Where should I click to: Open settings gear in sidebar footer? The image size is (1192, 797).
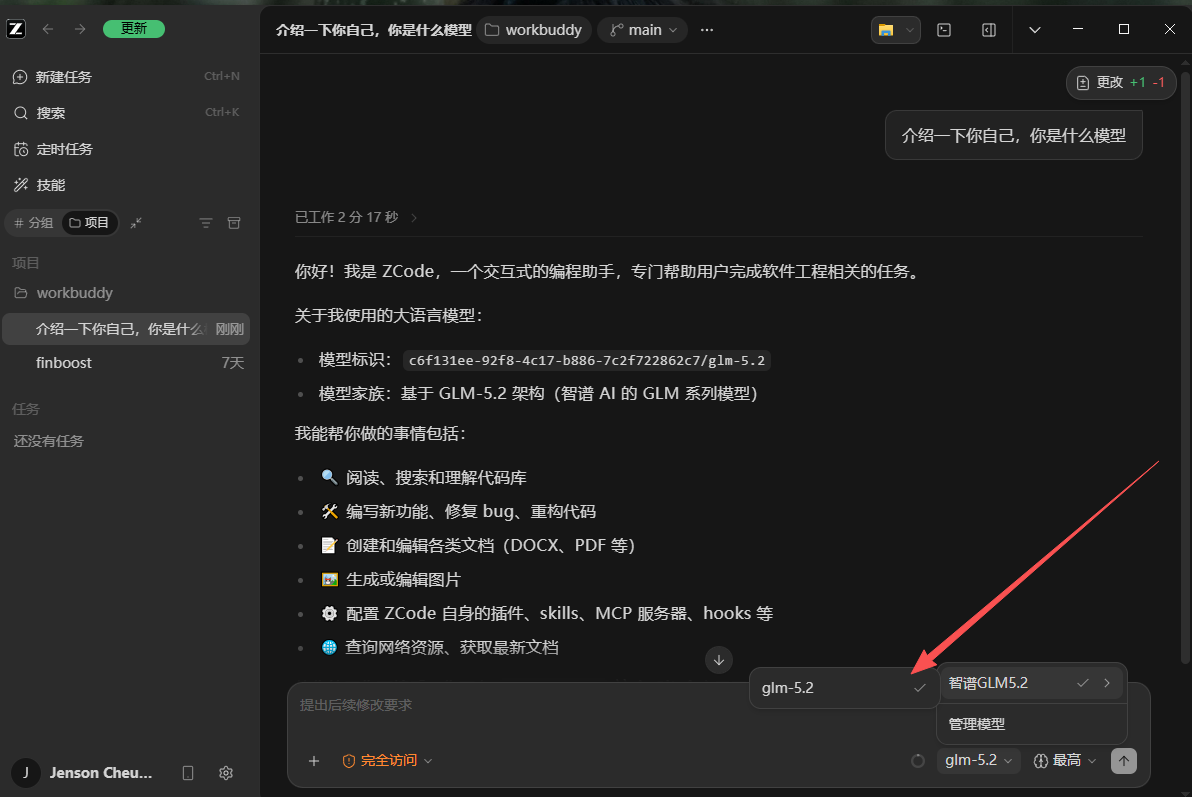pyautogui.click(x=226, y=773)
